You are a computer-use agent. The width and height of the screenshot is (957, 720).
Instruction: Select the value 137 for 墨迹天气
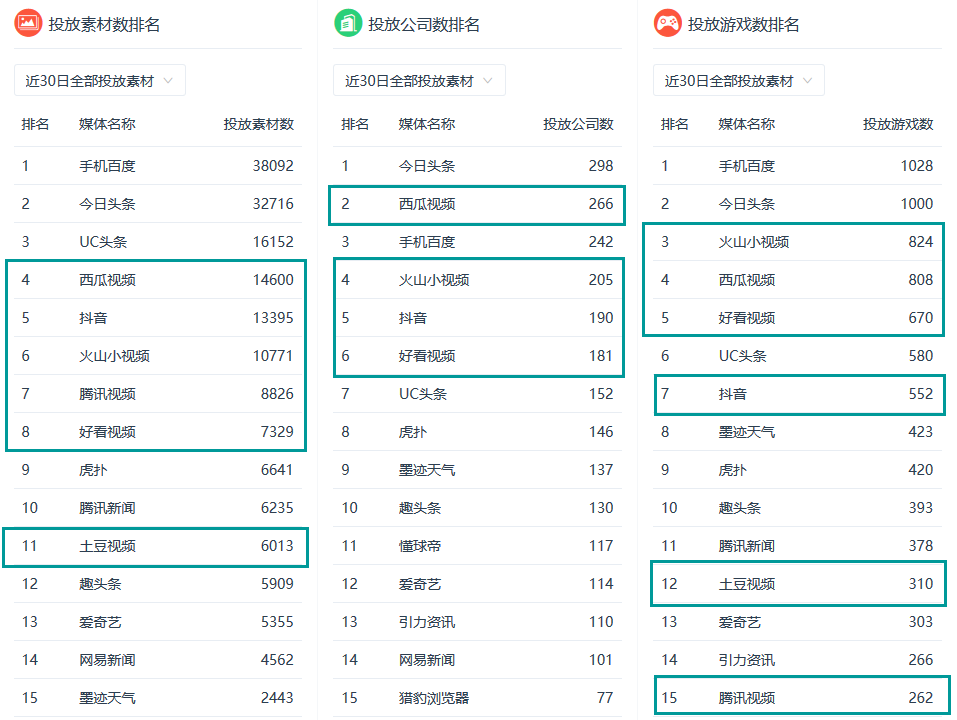pos(601,470)
